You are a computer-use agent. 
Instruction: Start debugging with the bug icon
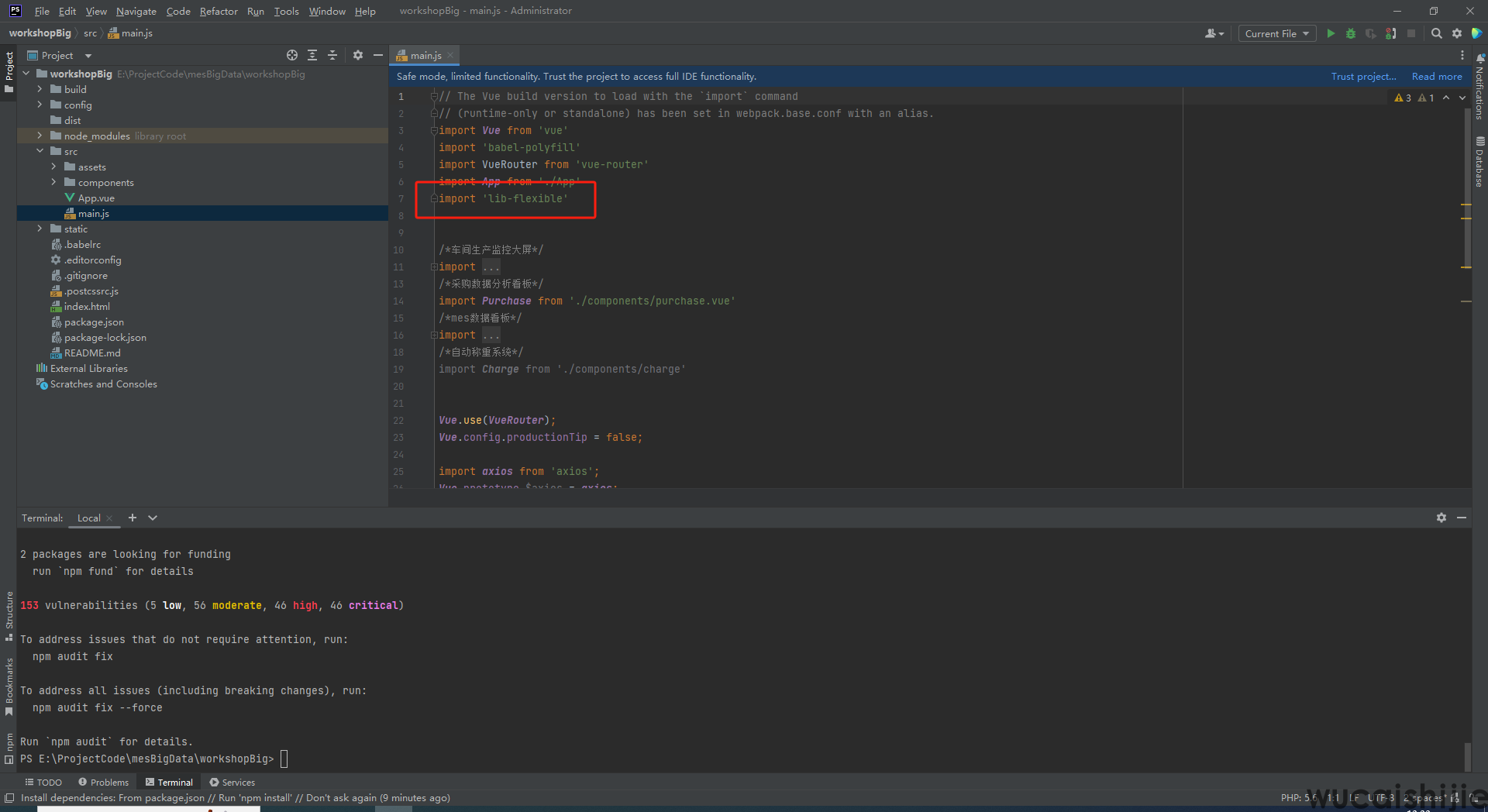coord(1351,33)
